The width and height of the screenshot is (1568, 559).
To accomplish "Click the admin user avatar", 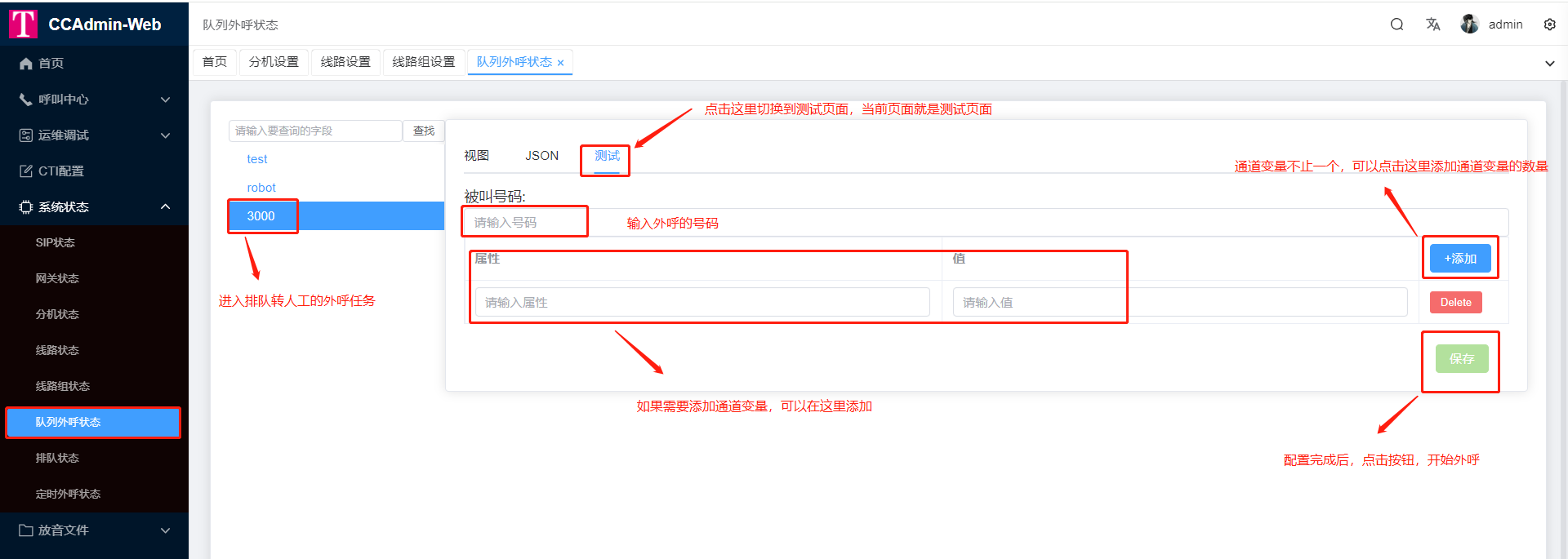I will pos(1469,24).
